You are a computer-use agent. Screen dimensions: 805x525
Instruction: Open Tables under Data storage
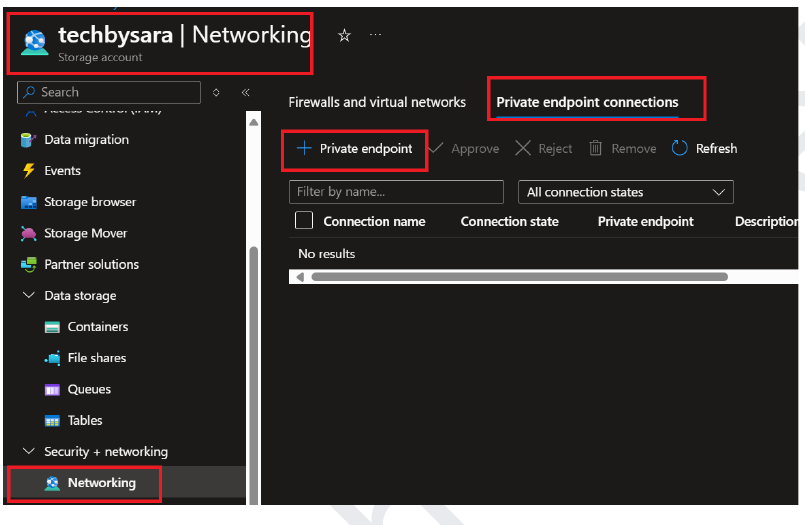85,421
